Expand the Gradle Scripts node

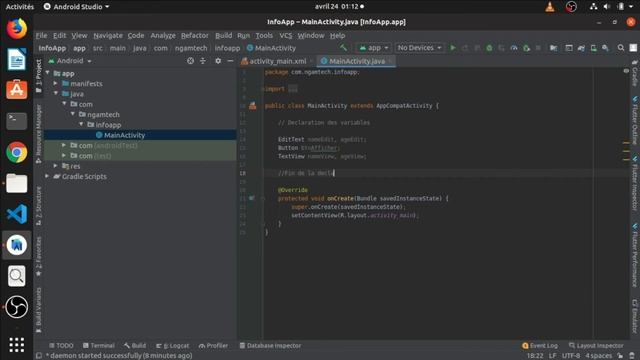coord(47,176)
